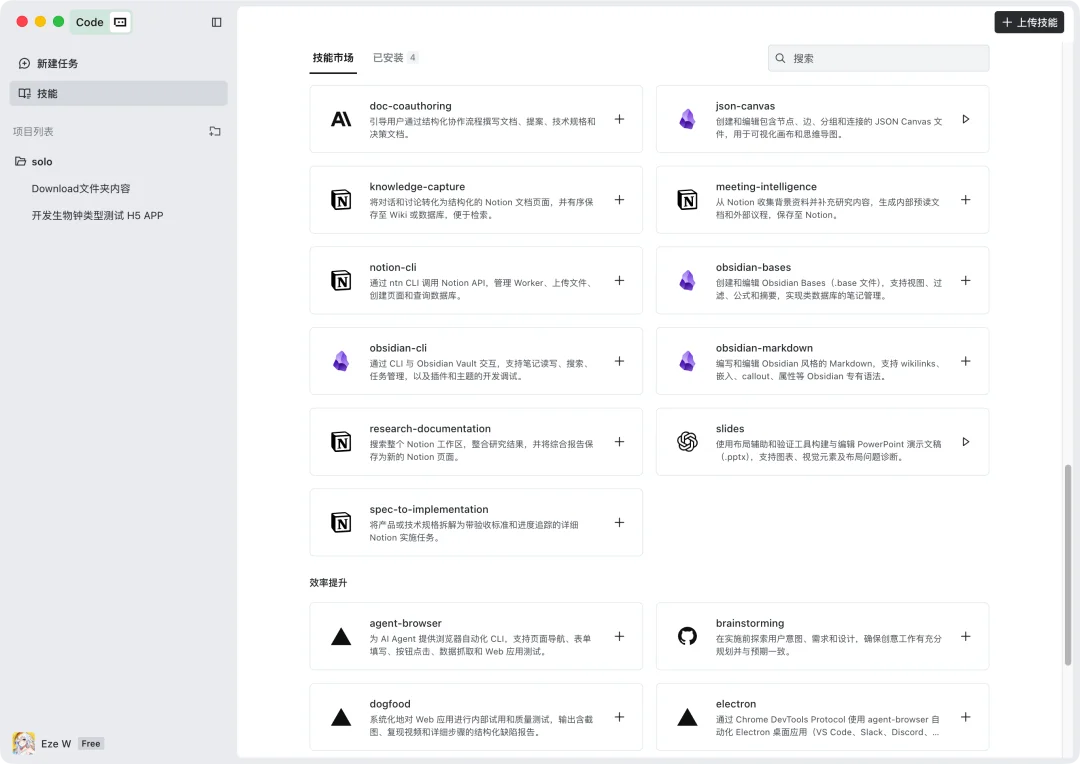Viewport: 1080px width, 764px height.
Task: Click the OpenAI icon on slides card
Action: 687,442
